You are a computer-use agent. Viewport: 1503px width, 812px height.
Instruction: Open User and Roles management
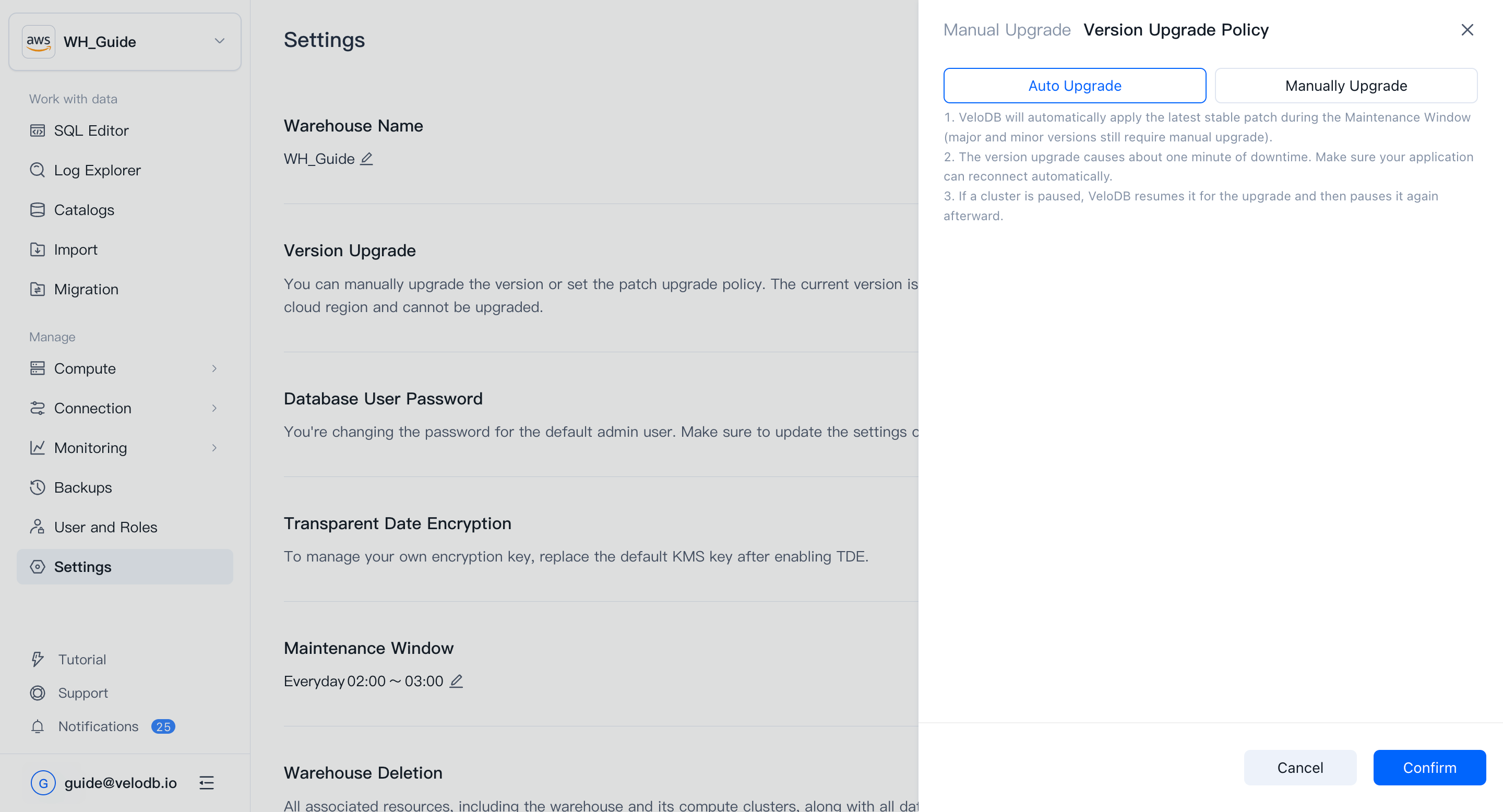105,527
